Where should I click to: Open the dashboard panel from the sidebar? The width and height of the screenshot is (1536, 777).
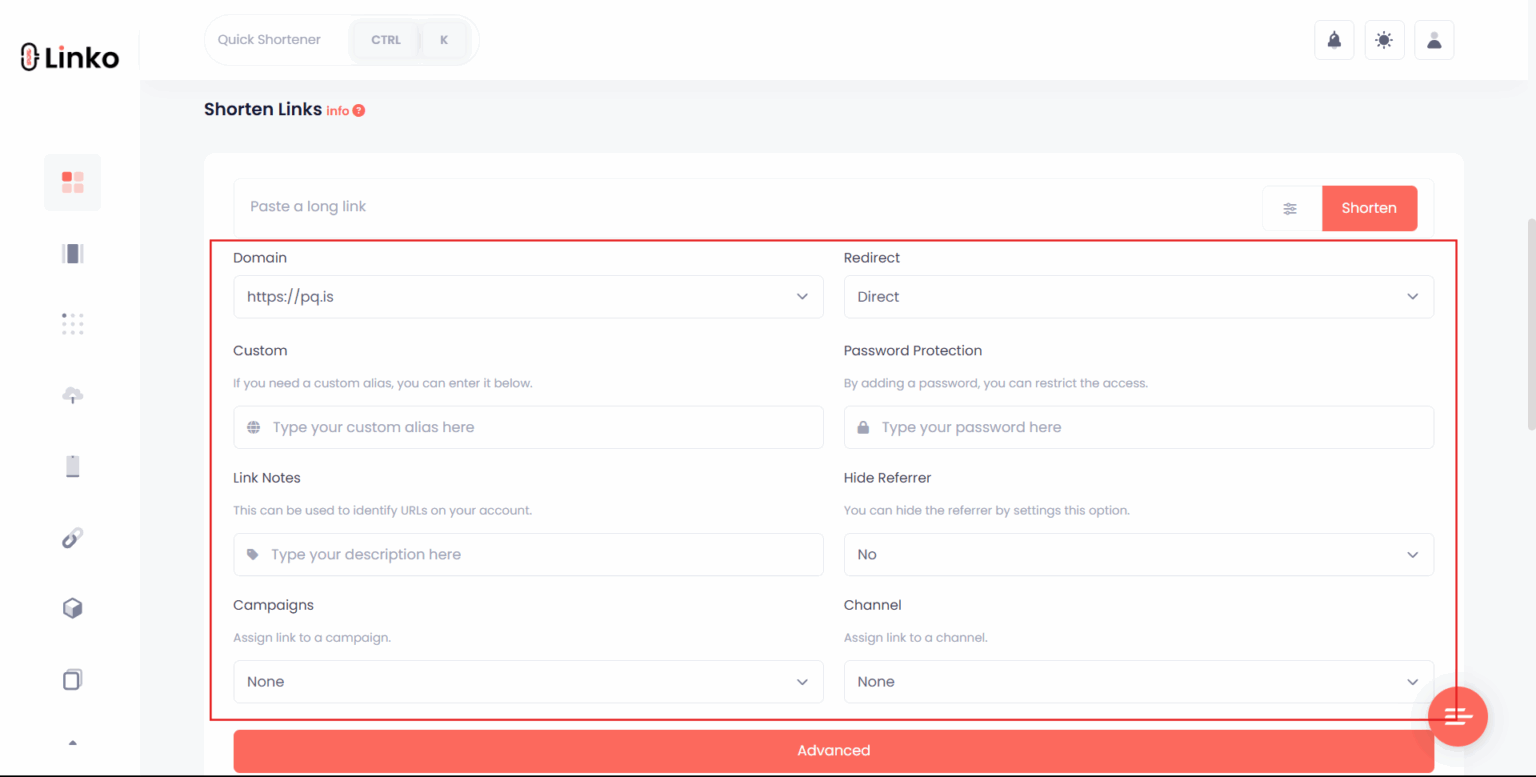(x=72, y=182)
